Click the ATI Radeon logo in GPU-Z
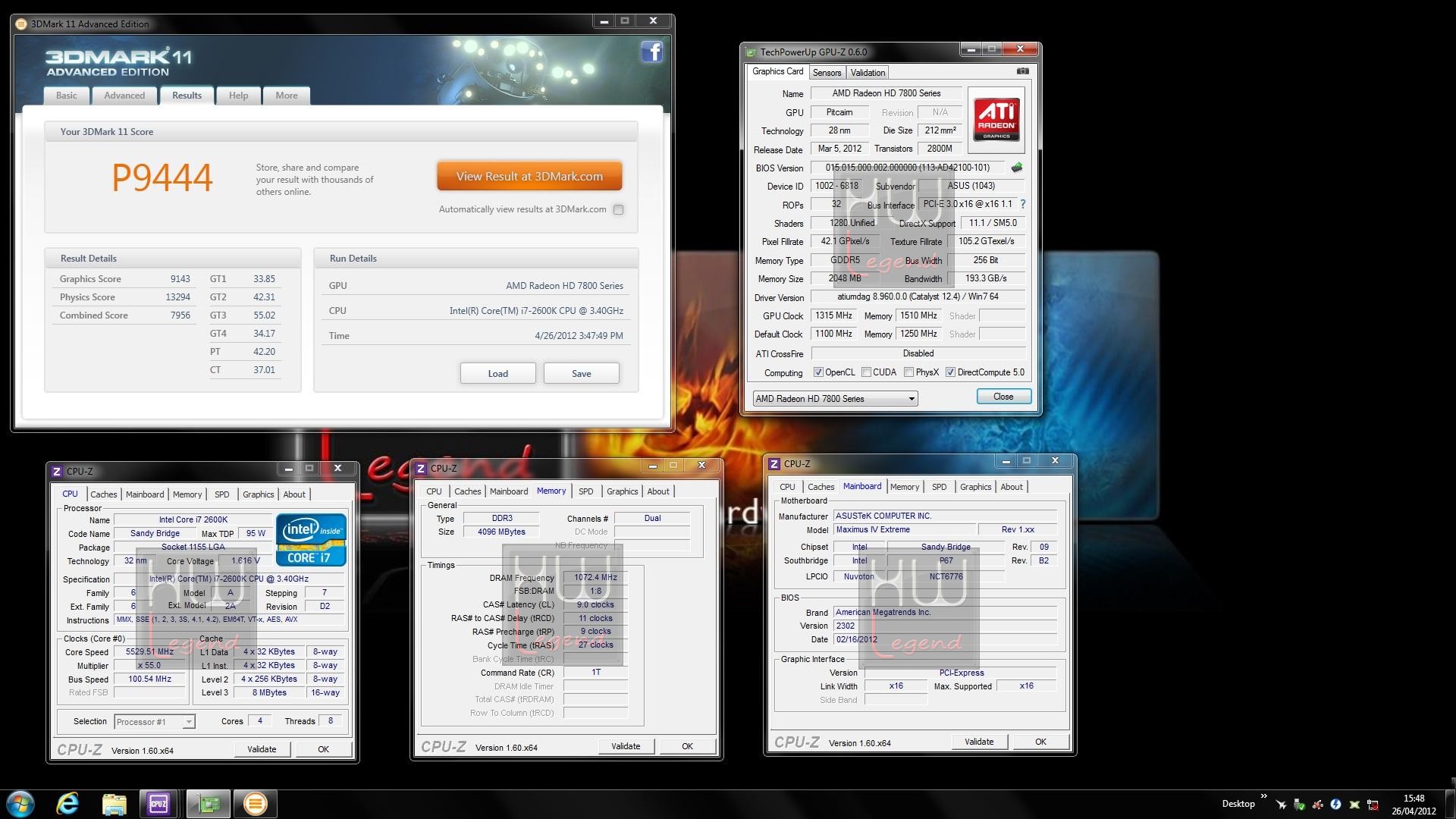The width and height of the screenshot is (1456, 819). pos(996,120)
